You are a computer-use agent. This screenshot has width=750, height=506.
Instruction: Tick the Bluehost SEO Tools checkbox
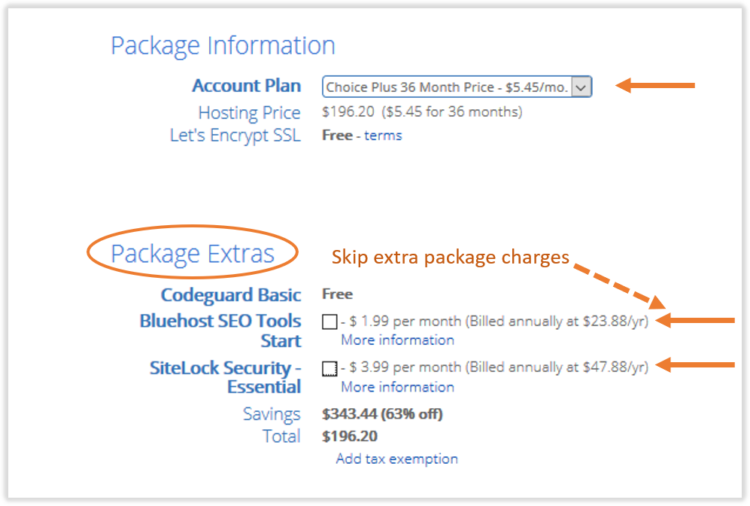tap(330, 322)
